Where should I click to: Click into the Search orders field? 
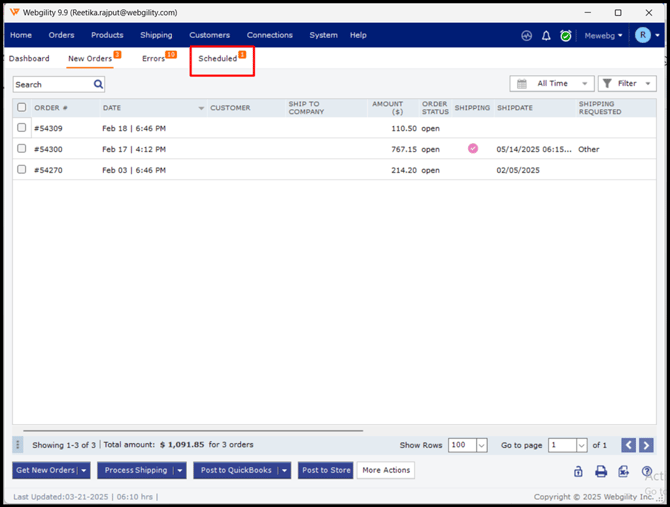(52, 85)
